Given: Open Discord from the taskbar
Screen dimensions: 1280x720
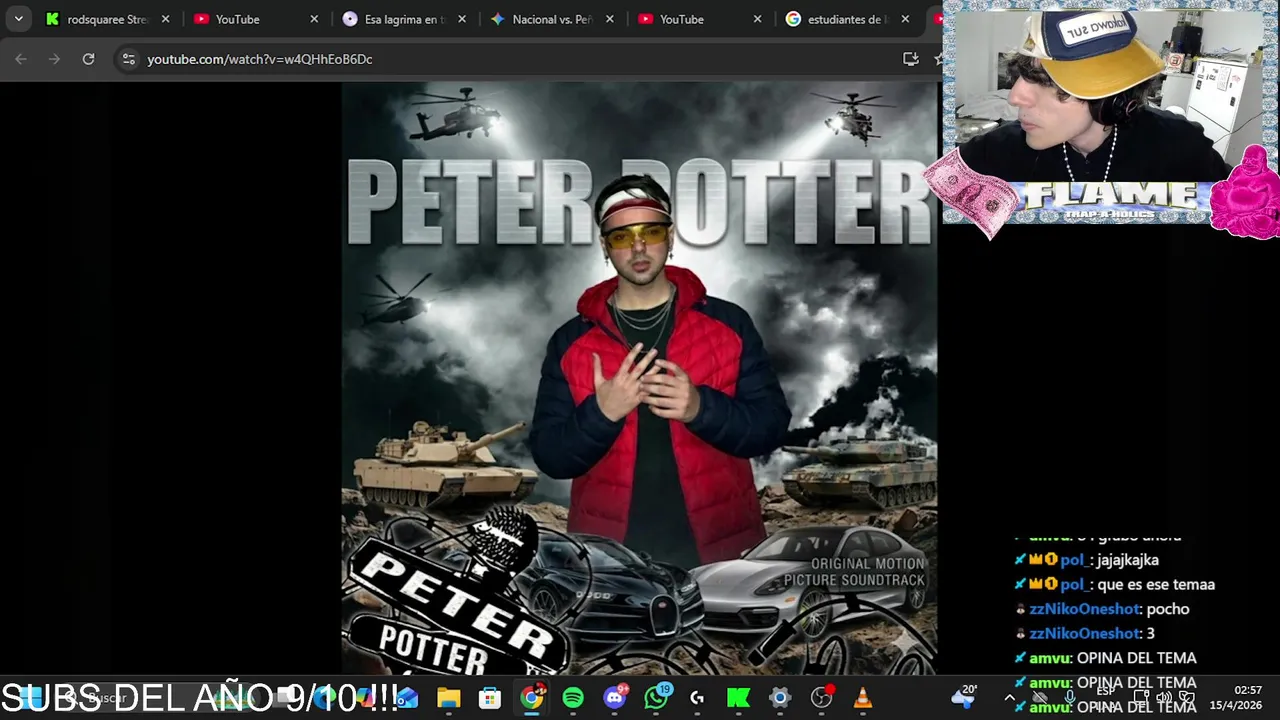Looking at the screenshot, I should pos(615,698).
